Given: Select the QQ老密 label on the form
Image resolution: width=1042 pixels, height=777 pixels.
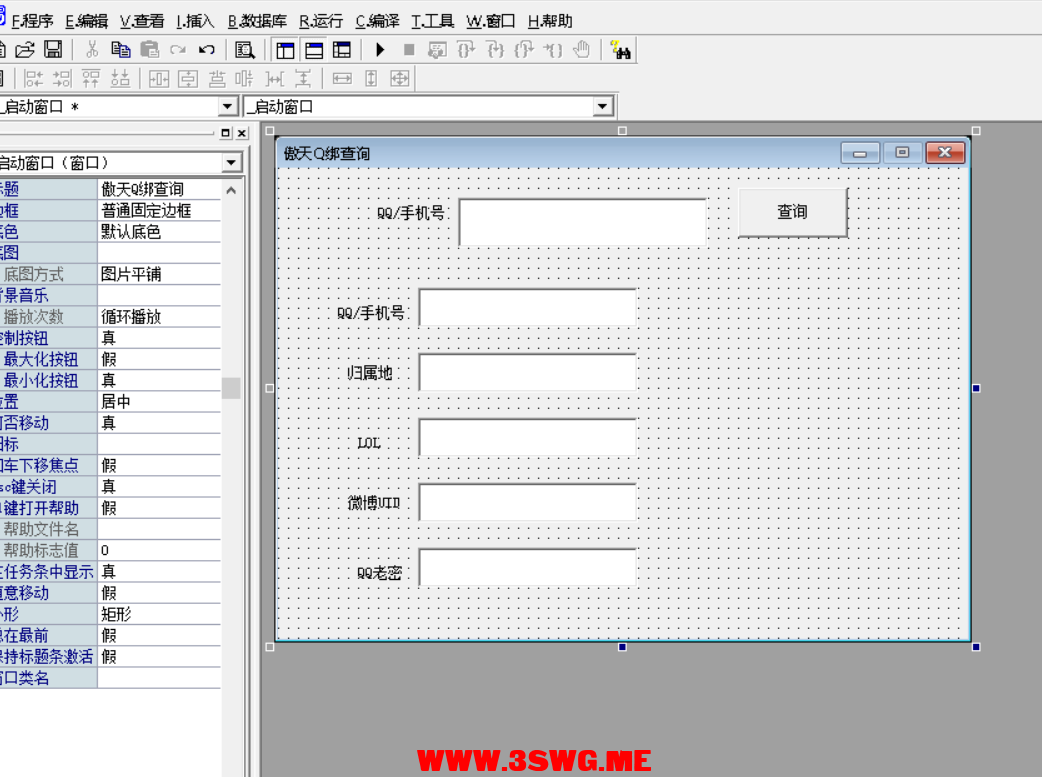Looking at the screenshot, I should (x=379, y=572).
